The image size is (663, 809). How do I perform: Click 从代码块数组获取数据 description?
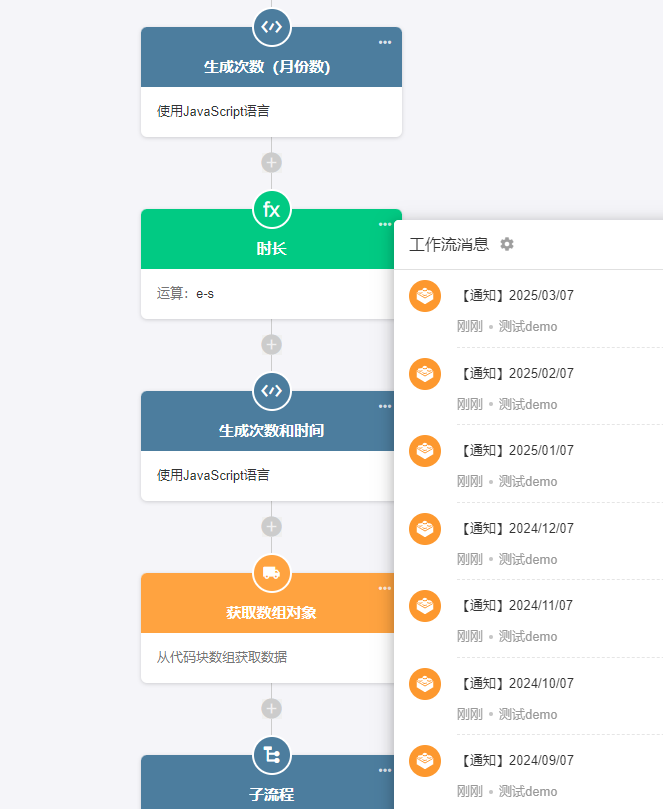tap(222, 657)
